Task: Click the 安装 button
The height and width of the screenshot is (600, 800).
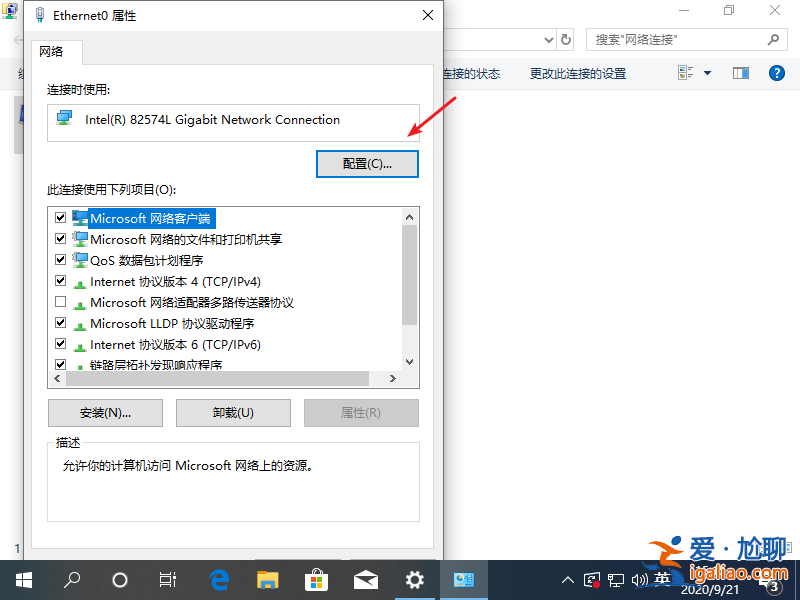Action: tap(105, 413)
